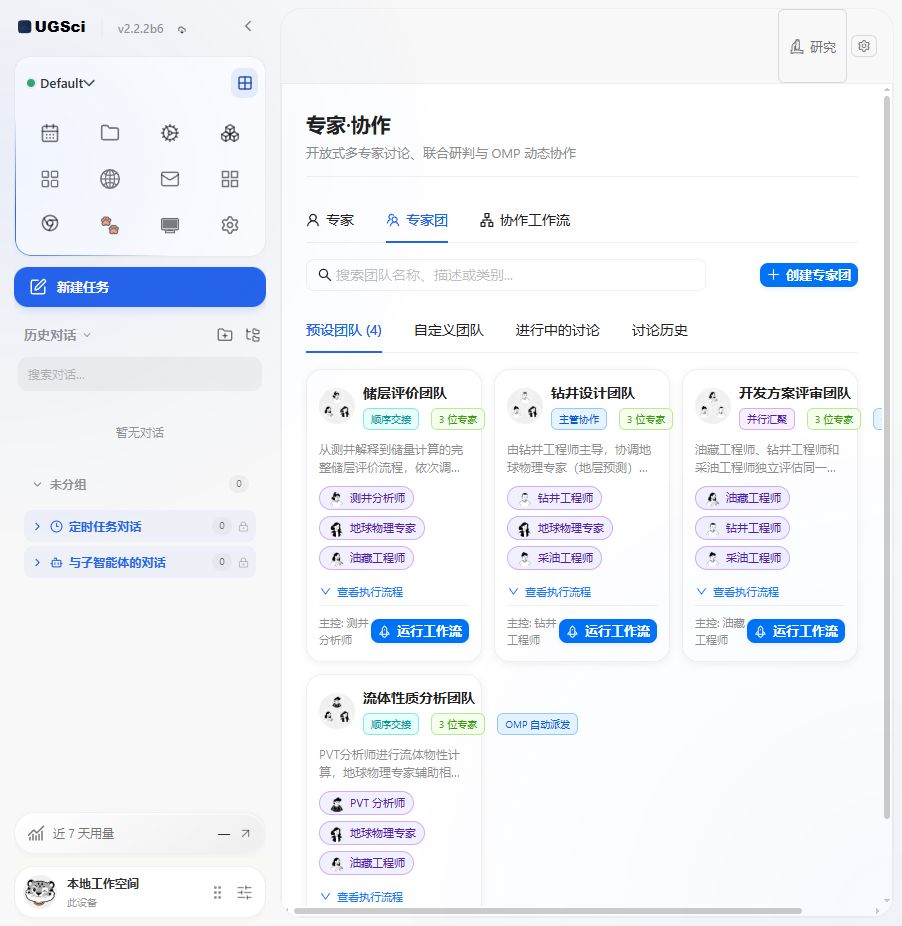Screen dimensions: 902x926
Task: Switch to the 专家 tab
Action: pos(330,220)
